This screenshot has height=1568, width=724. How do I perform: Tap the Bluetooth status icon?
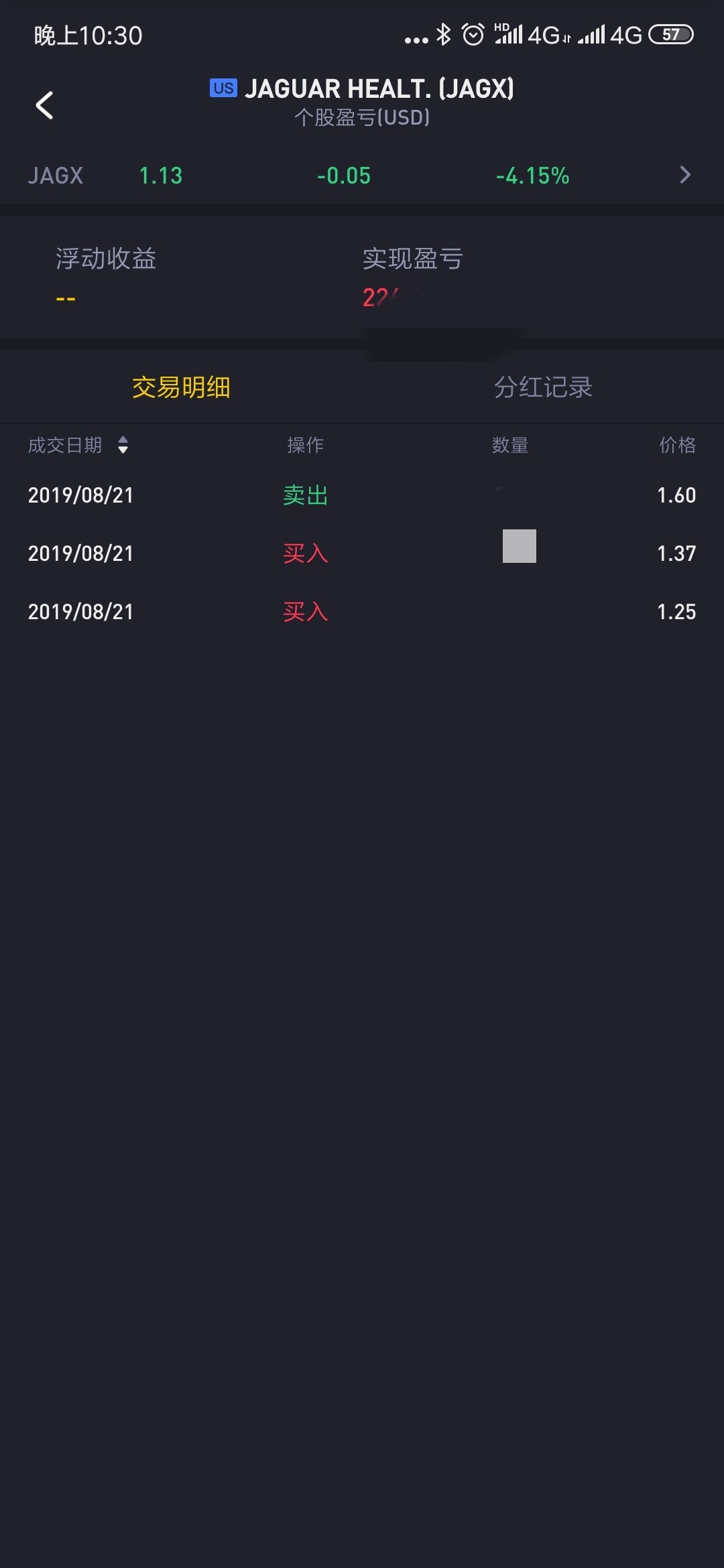tap(443, 34)
